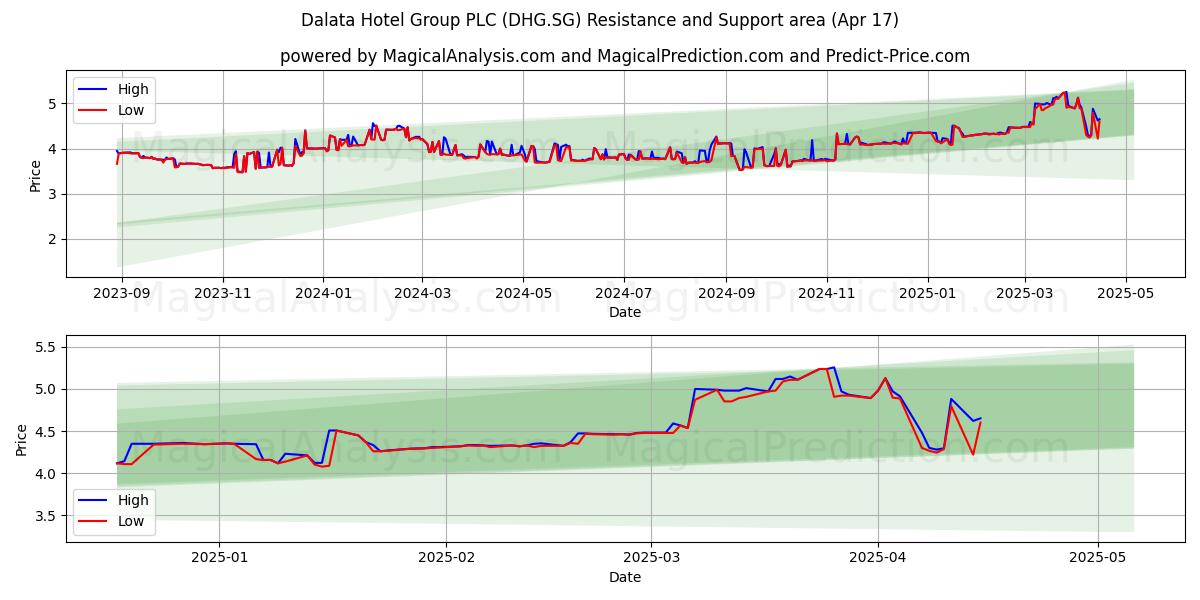
Task: Click the '2024-07' tick label on top chart
Action: (624, 293)
